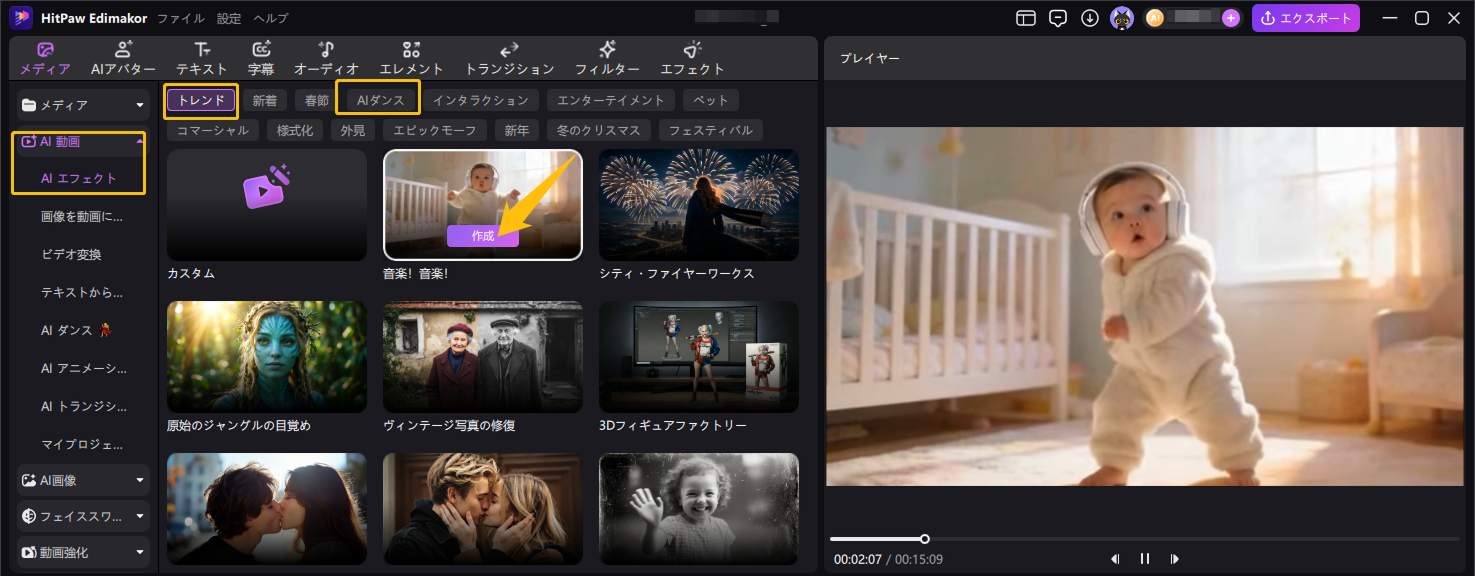1475x576 pixels.
Task: Click the エクスポート button
Action: coord(1306,17)
